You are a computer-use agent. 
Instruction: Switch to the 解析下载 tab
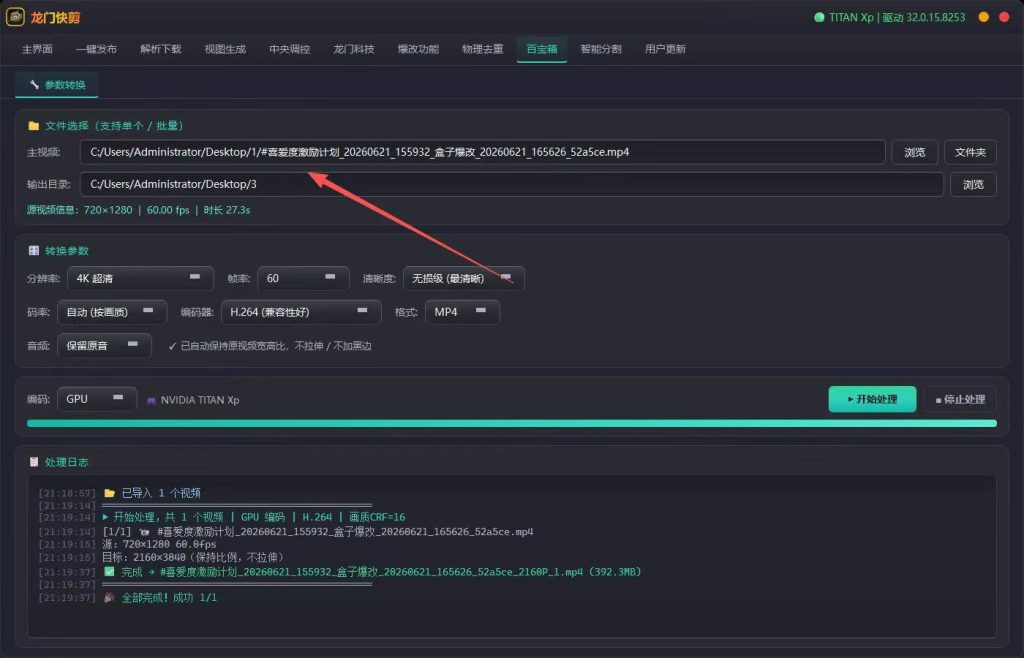coord(161,49)
